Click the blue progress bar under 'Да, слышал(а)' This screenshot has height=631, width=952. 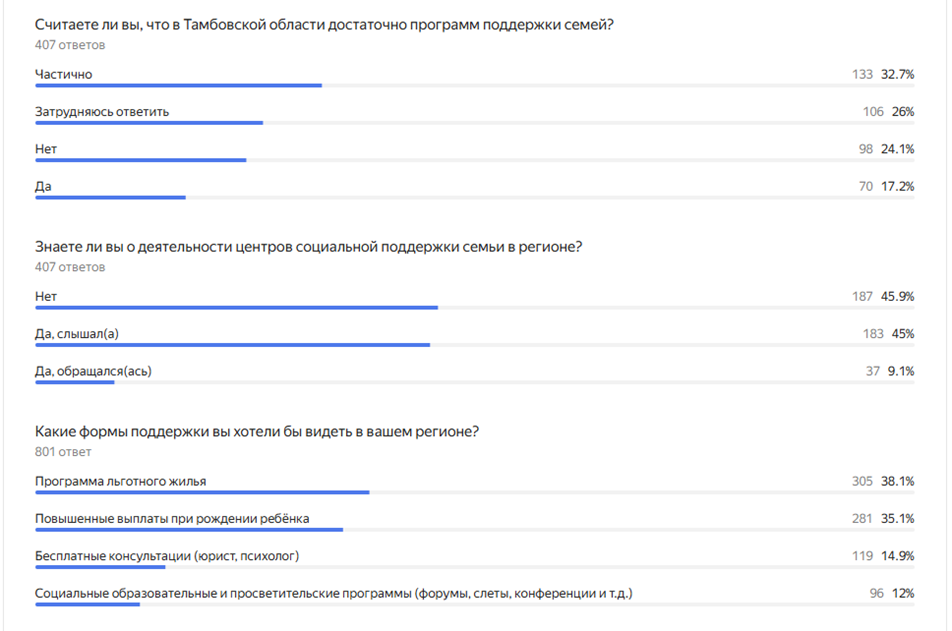pyautogui.click(x=233, y=345)
